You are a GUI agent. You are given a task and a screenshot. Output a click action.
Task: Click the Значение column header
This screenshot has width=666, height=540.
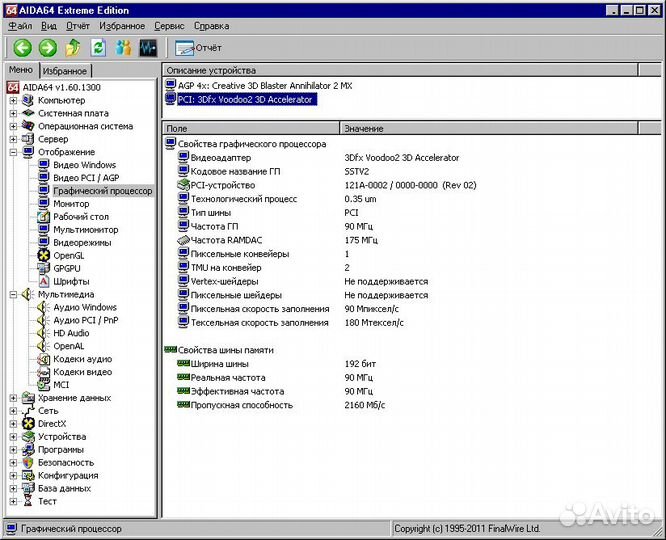click(x=488, y=128)
